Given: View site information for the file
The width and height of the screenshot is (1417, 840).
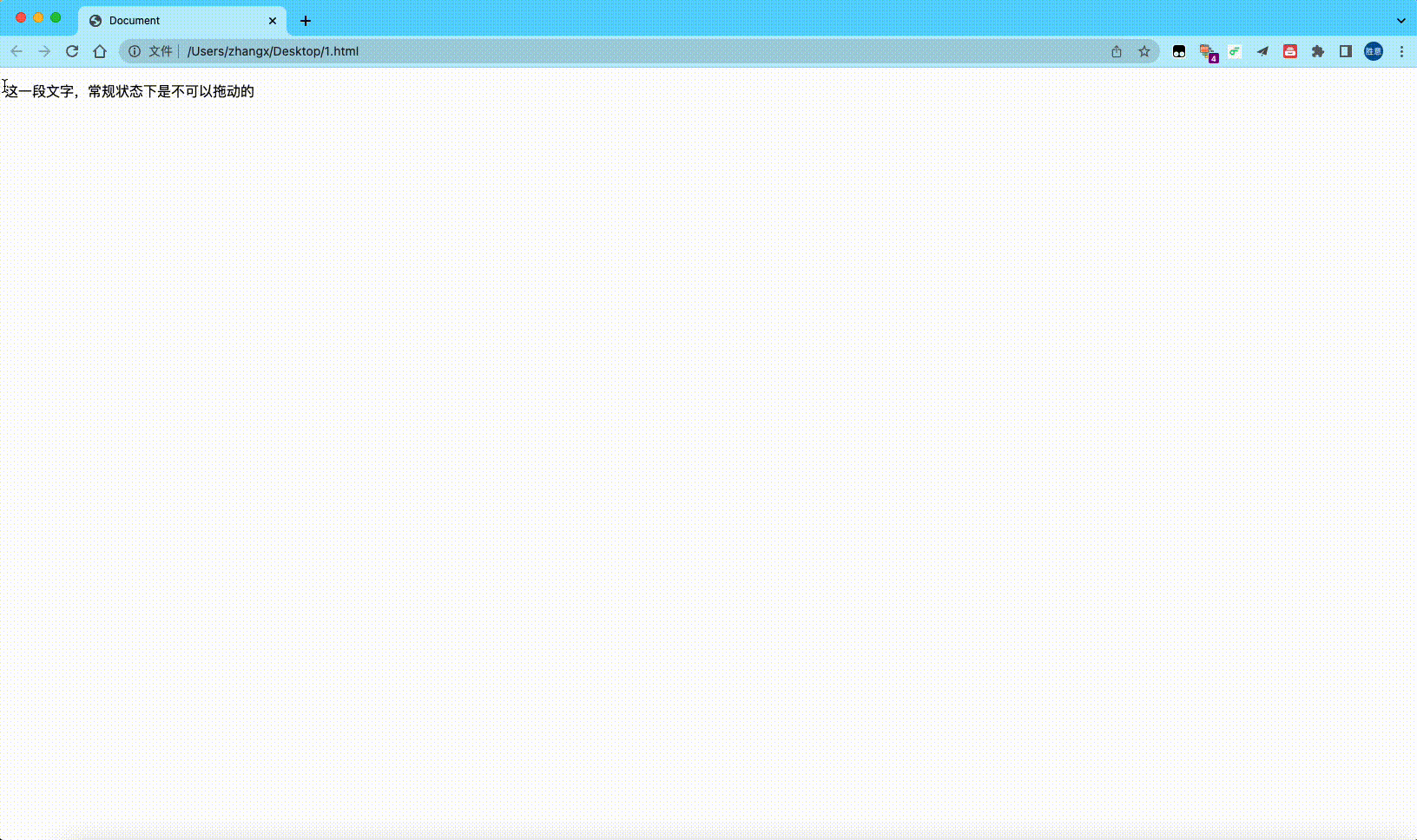Looking at the screenshot, I should pos(135,51).
